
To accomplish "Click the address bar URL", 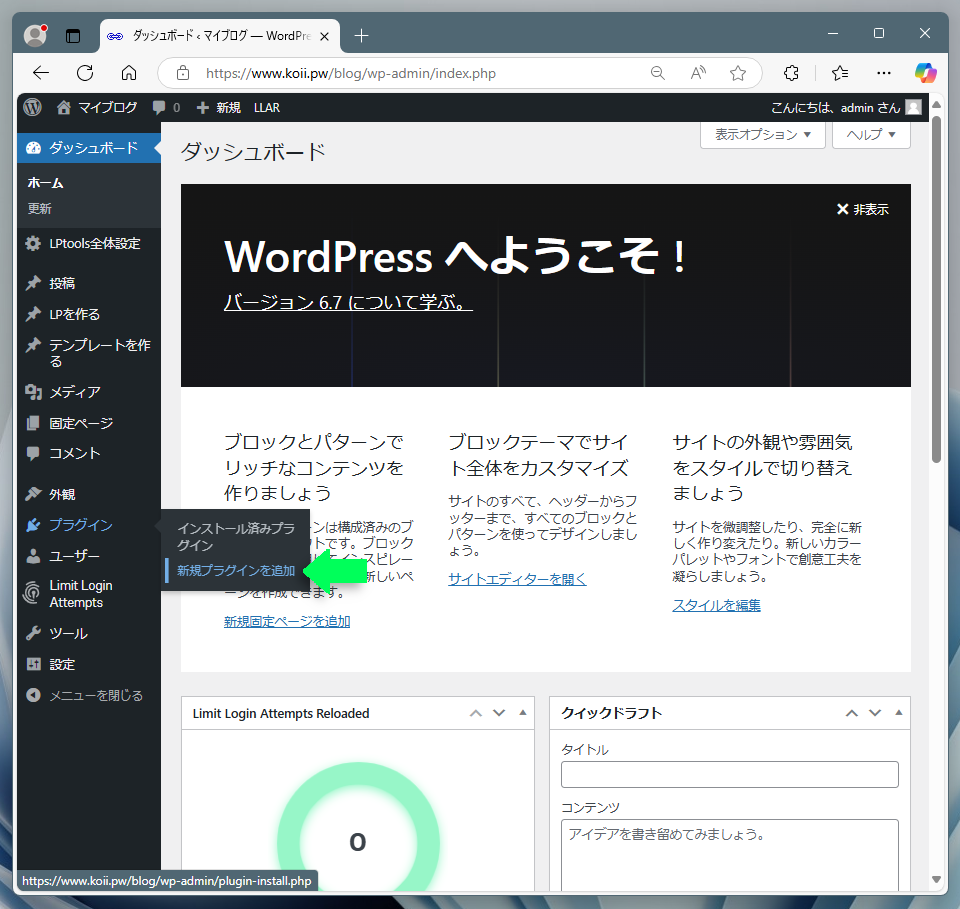I will click(x=350, y=73).
